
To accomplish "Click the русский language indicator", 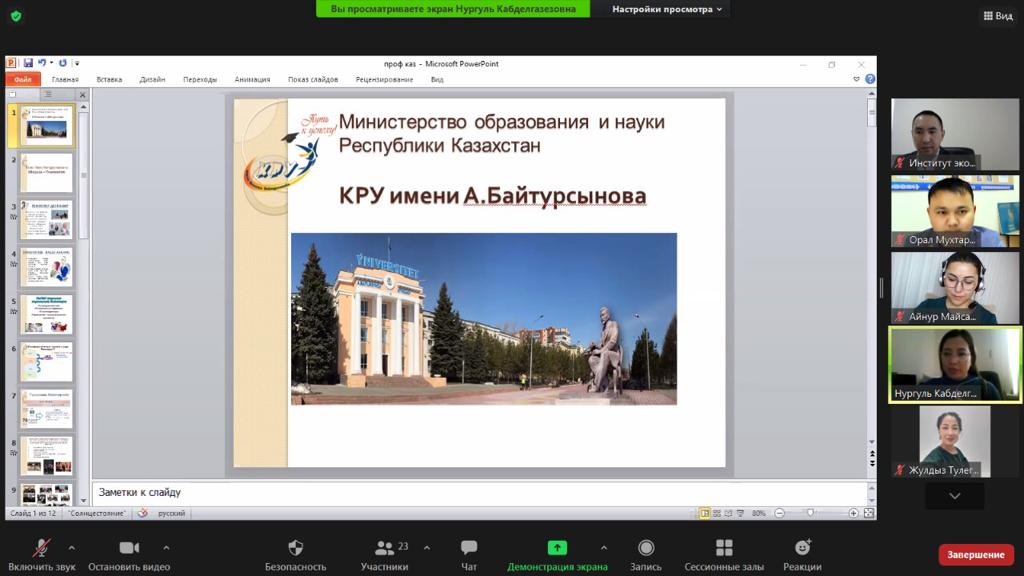I will (171, 513).
